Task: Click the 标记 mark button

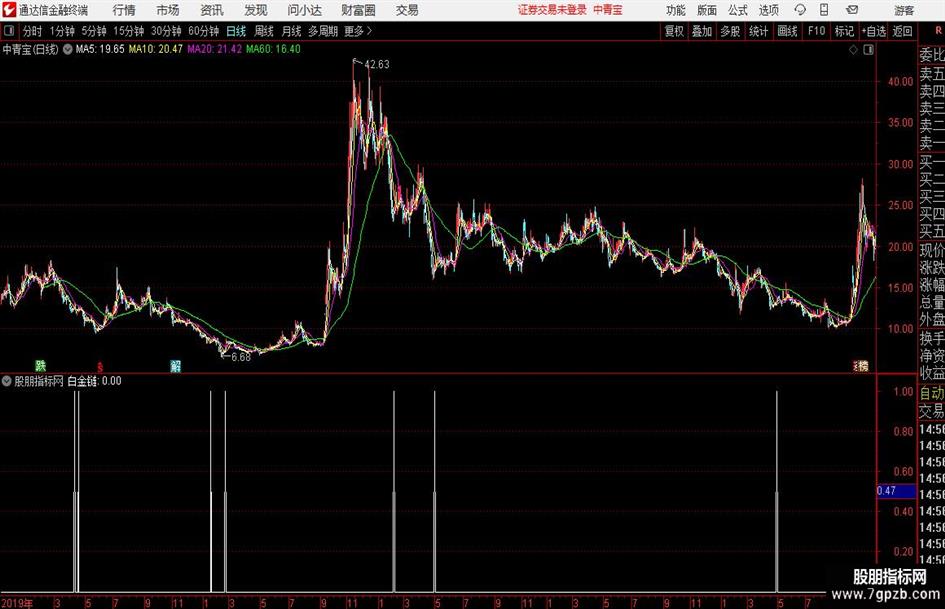Action: pos(844,31)
